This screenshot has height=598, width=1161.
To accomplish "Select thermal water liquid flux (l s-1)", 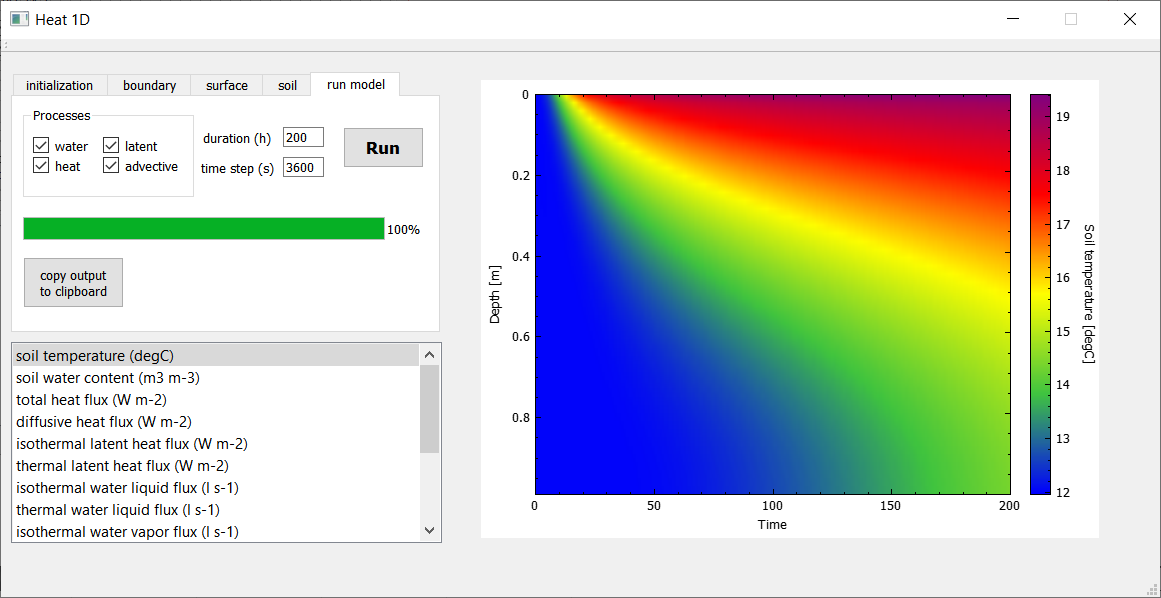I will coord(216,510).
